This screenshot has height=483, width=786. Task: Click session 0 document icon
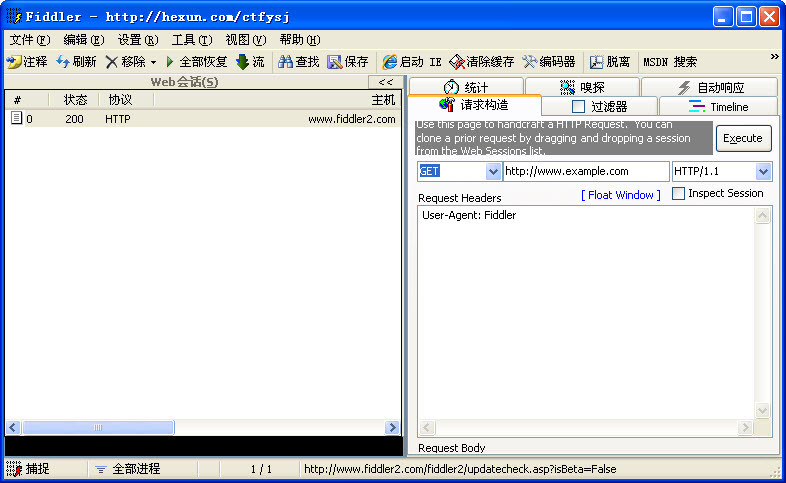pos(17,118)
